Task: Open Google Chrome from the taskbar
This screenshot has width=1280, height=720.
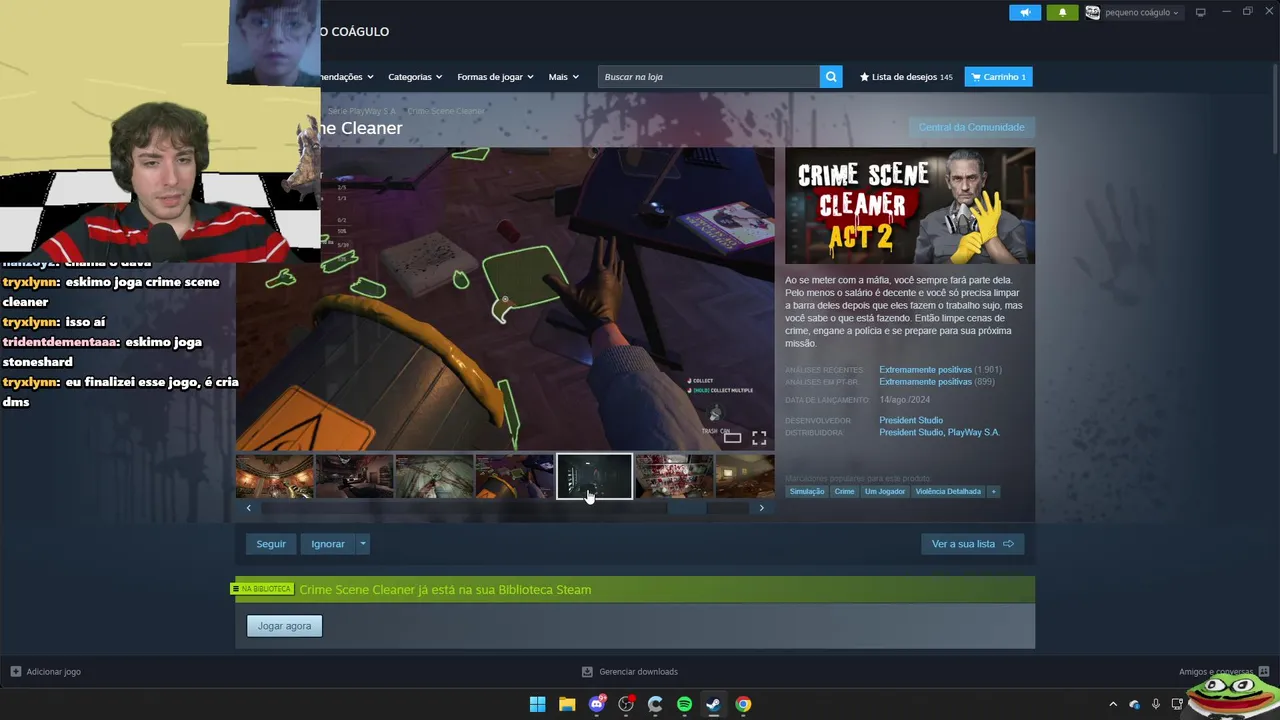Action: tap(743, 704)
